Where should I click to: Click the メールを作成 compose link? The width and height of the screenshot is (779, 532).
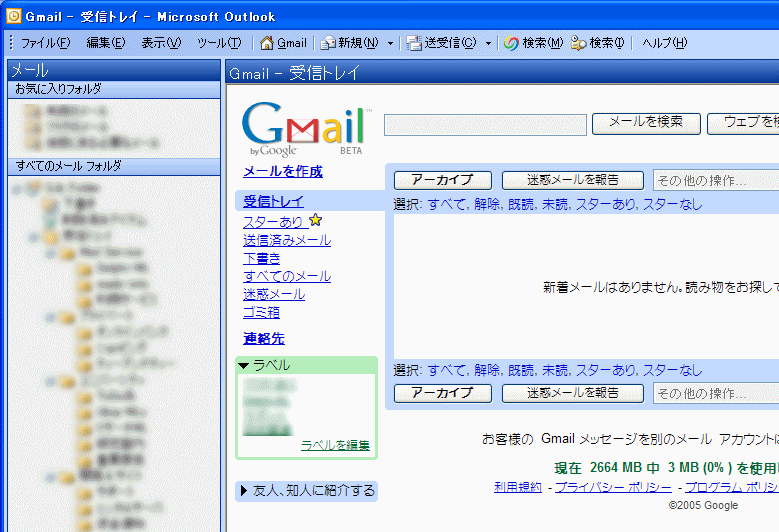tap(283, 171)
